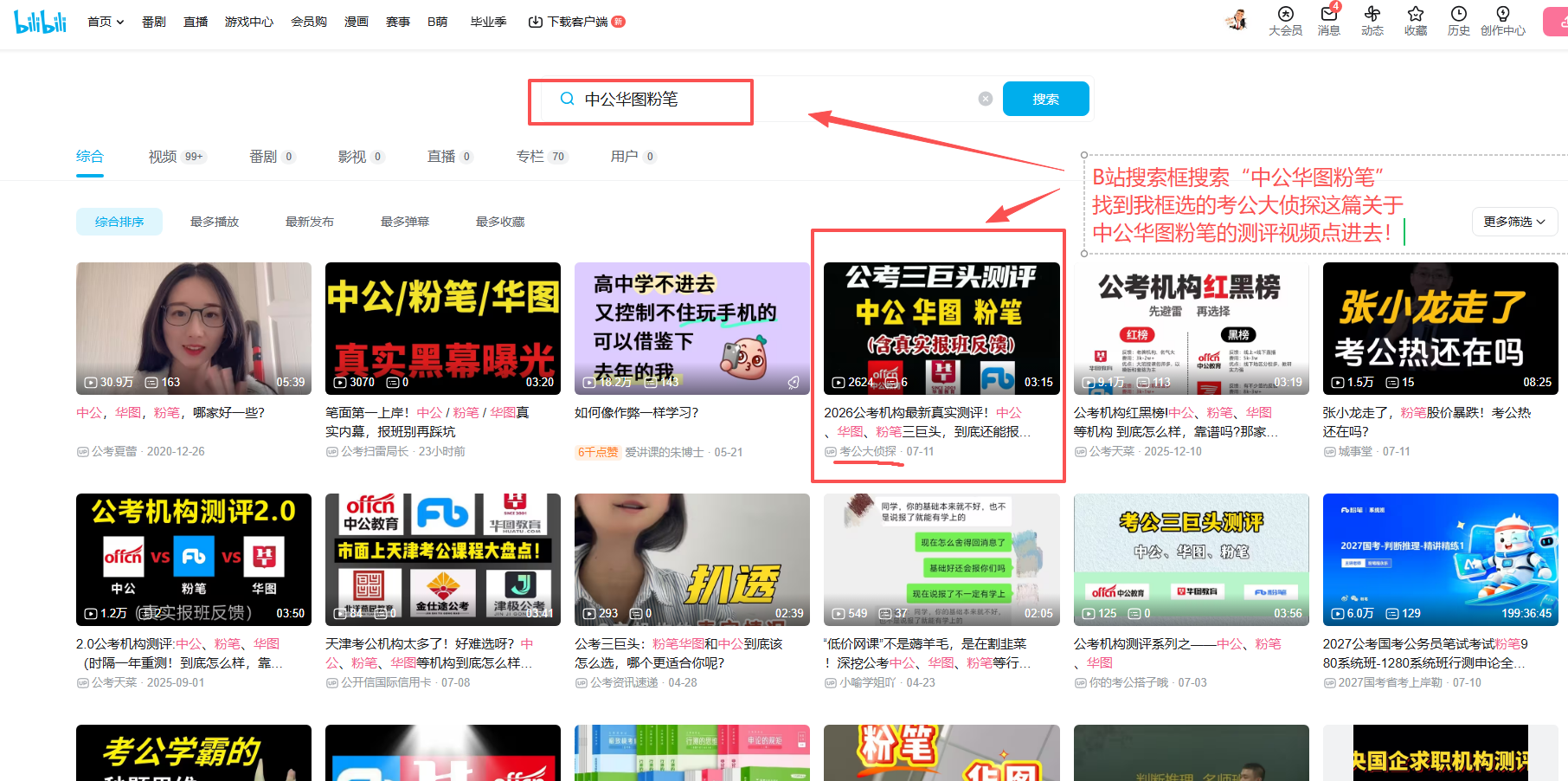Switch to 用户 results tab

point(633,157)
